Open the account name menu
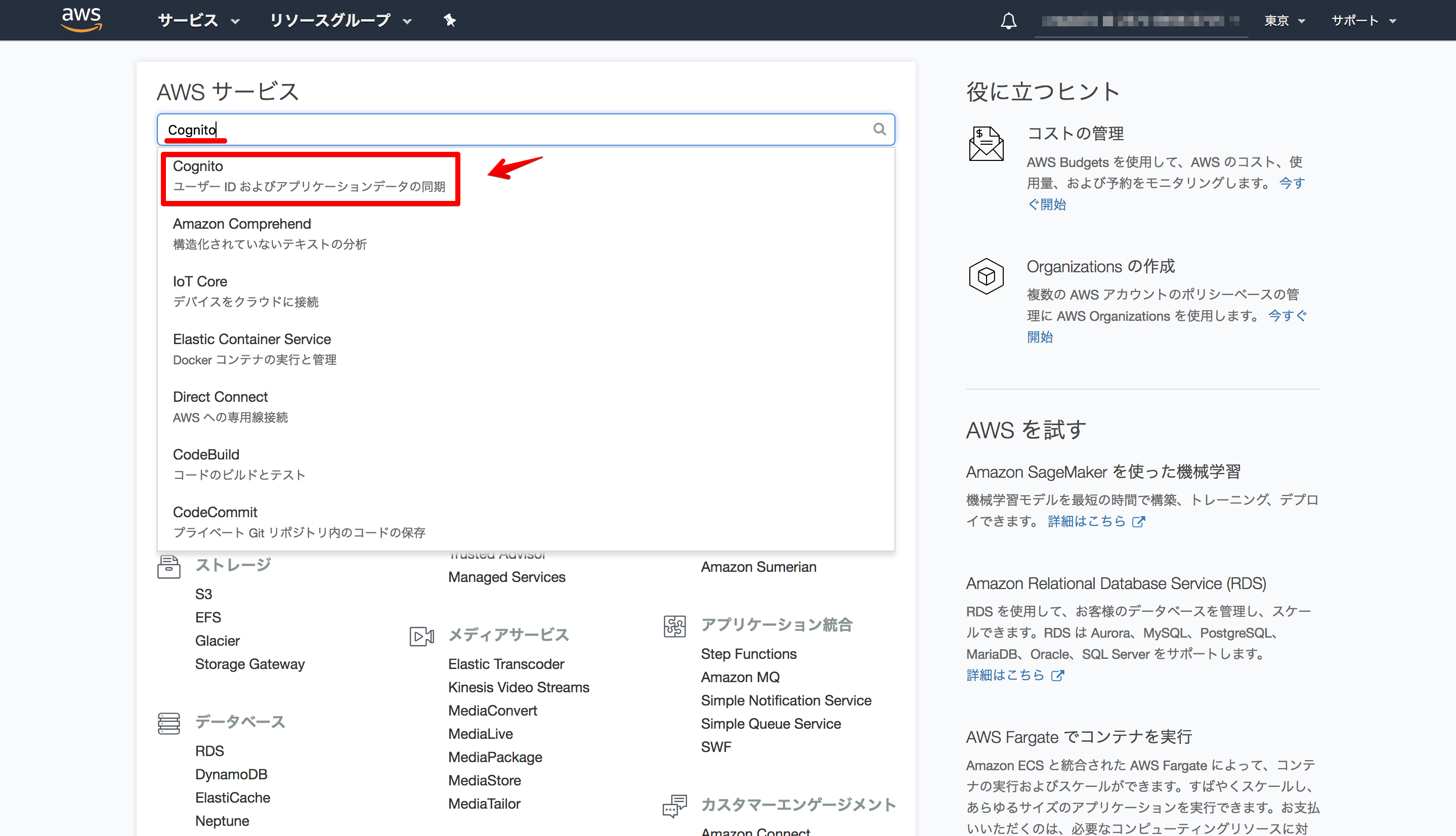1456x836 pixels. [1140, 21]
